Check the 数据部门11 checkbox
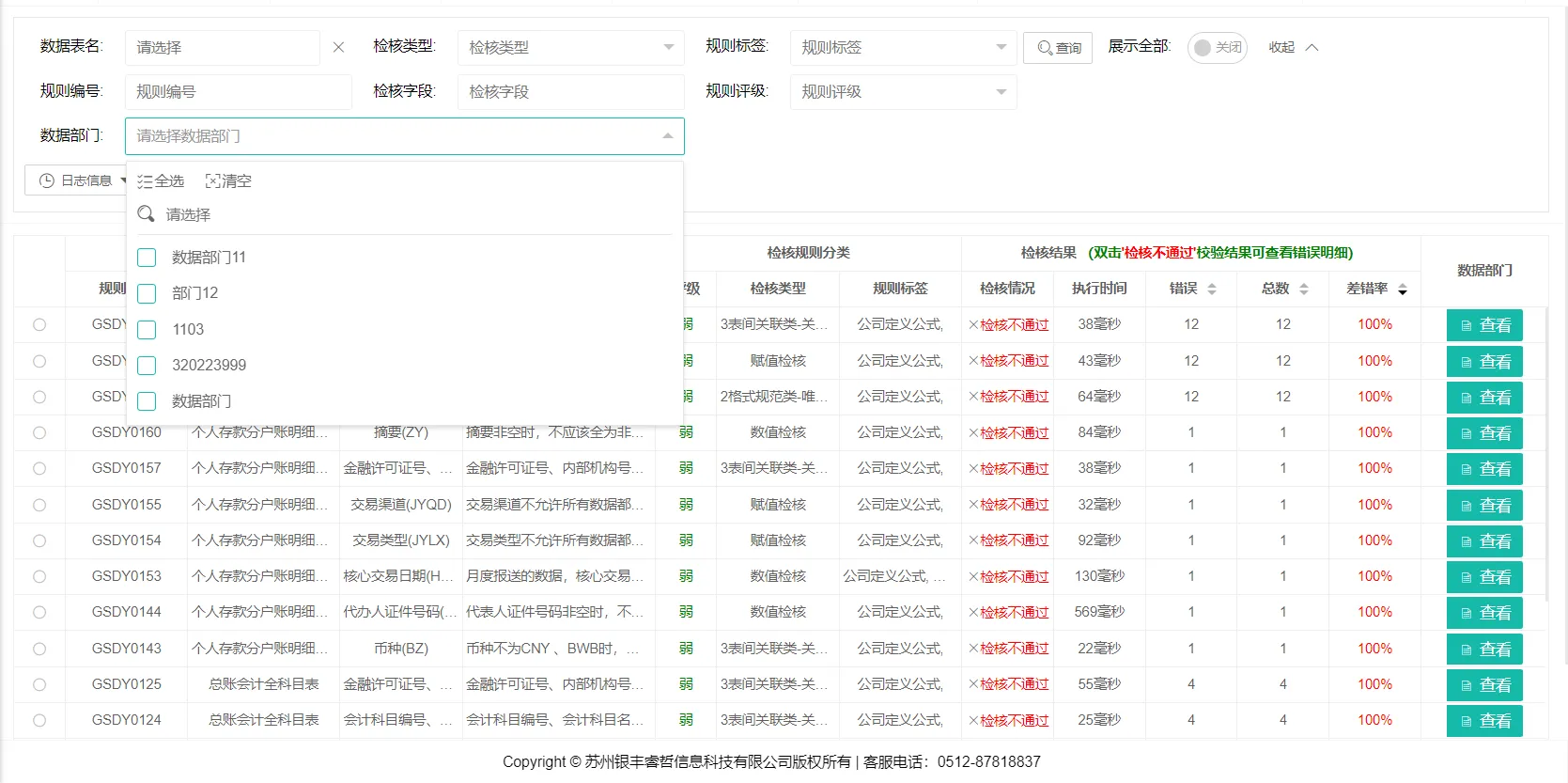Image resolution: width=1568 pixels, height=783 pixels. coord(147,258)
